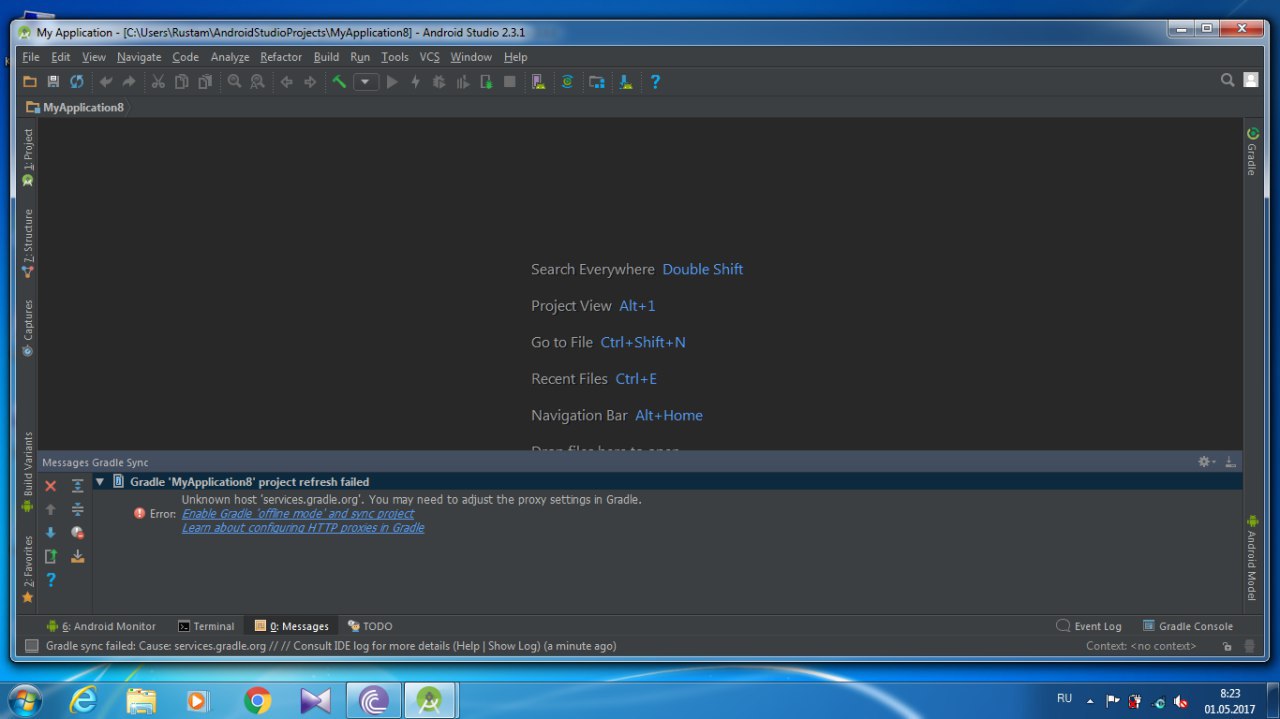Click the Debug bug icon

pyautogui.click(x=439, y=82)
